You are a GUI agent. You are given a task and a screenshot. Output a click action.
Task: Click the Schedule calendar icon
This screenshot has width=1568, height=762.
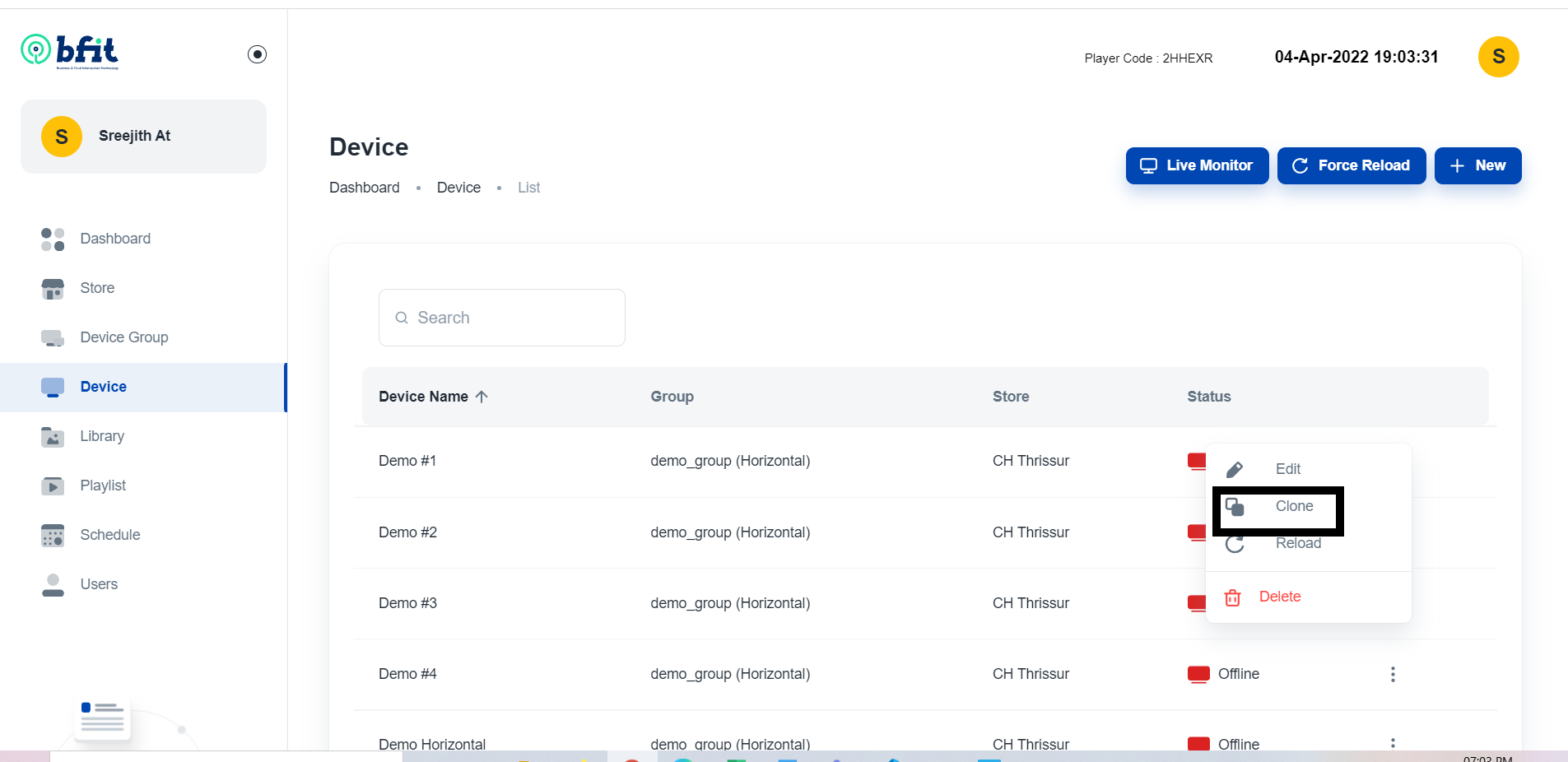pos(53,536)
